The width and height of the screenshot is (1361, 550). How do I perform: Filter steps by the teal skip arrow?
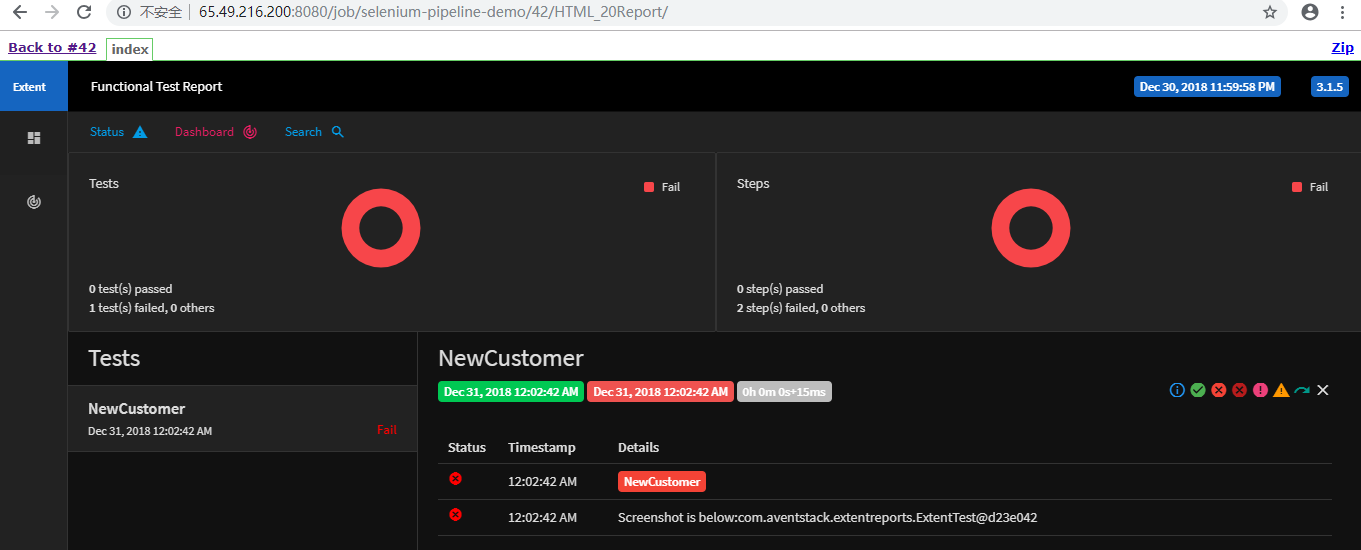(1302, 391)
